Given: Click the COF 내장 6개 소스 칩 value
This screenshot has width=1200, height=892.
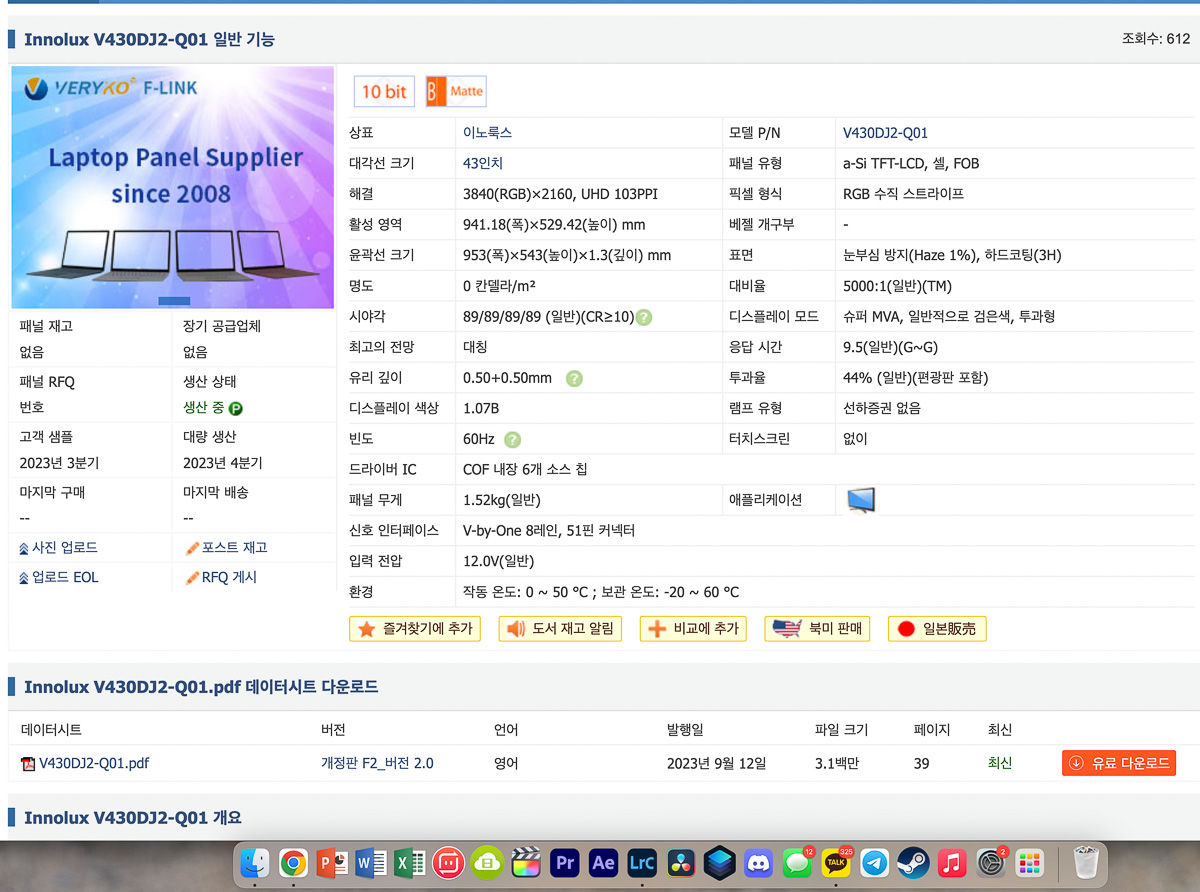Looking at the screenshot, I should (x=525, y=469).
